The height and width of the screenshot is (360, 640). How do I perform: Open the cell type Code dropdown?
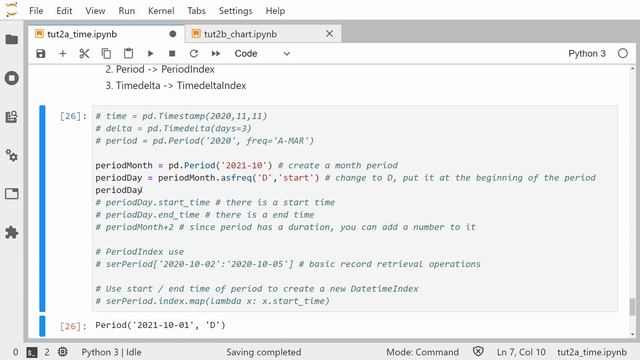tap(262, 53)
